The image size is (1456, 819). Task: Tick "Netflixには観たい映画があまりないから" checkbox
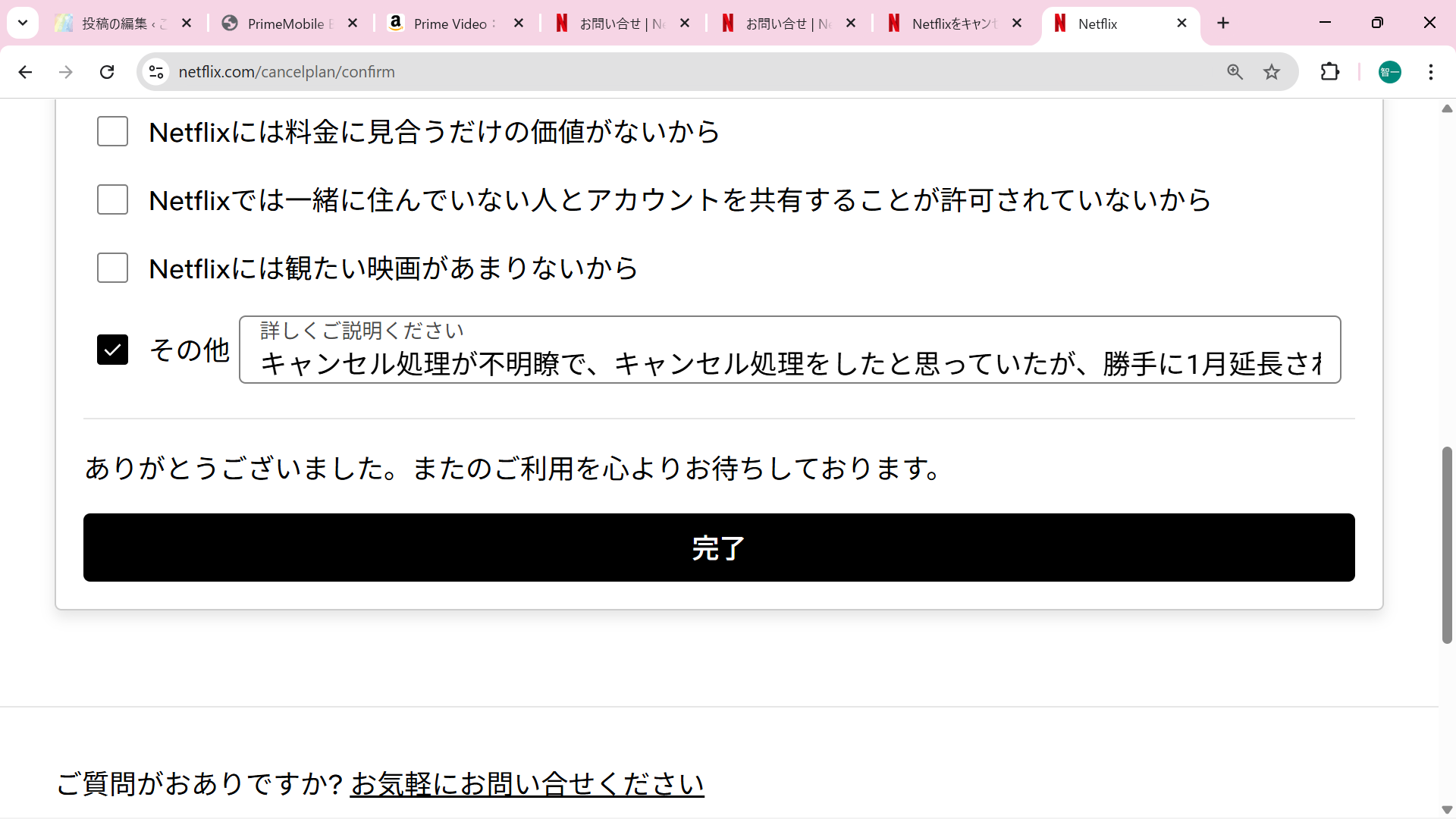coord(112,268)
